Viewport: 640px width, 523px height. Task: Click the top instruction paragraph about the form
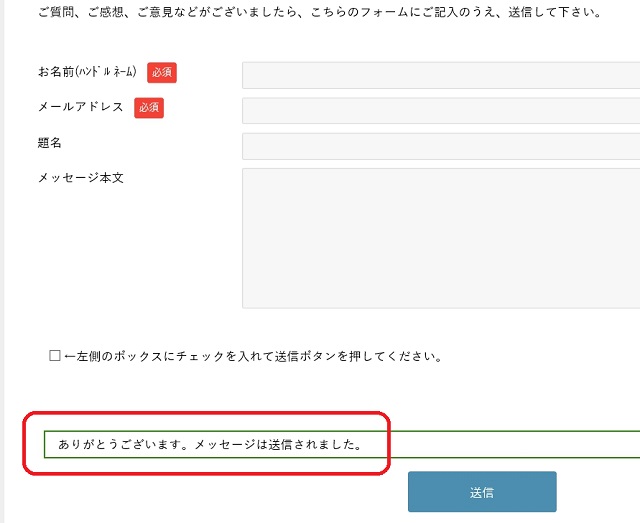click(x=318, y=14)
